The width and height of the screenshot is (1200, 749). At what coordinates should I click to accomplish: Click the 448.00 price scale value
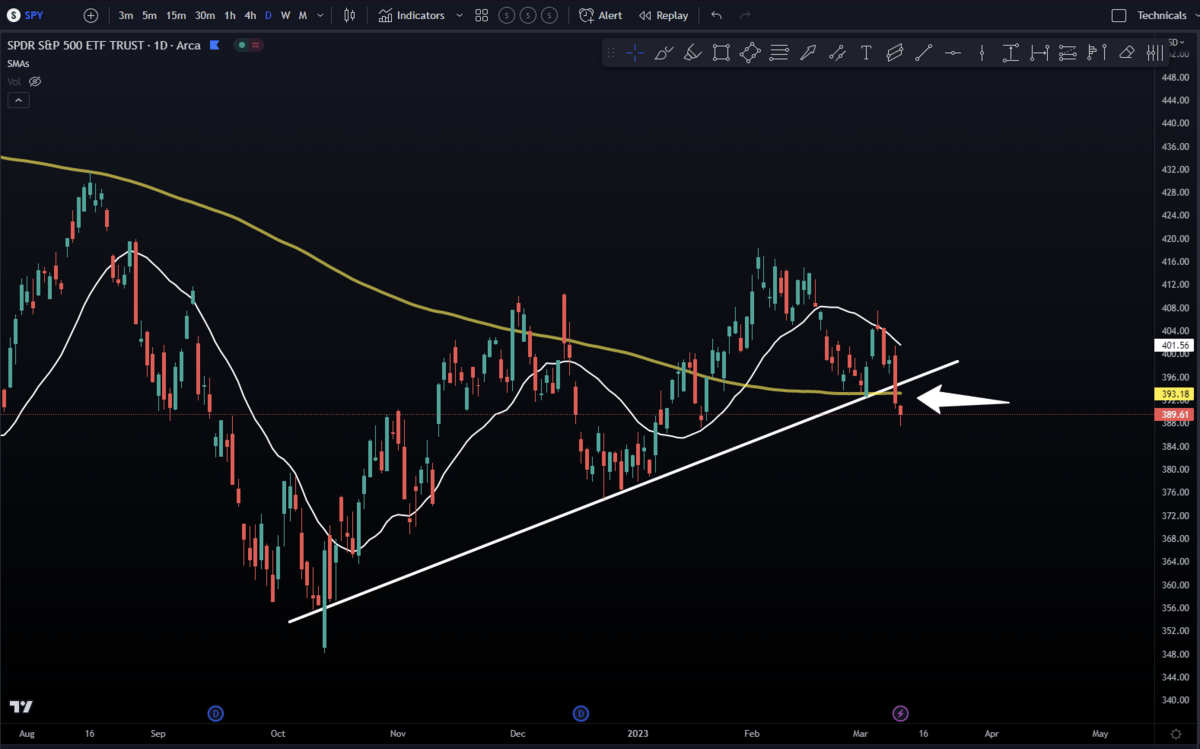(1176, 77)
